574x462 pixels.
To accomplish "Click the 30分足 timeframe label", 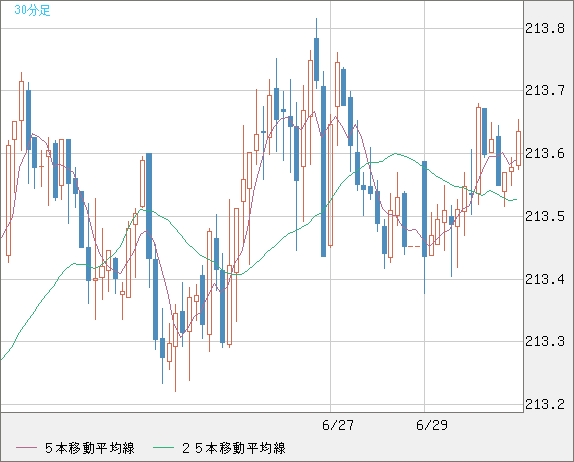I will 32,10.
